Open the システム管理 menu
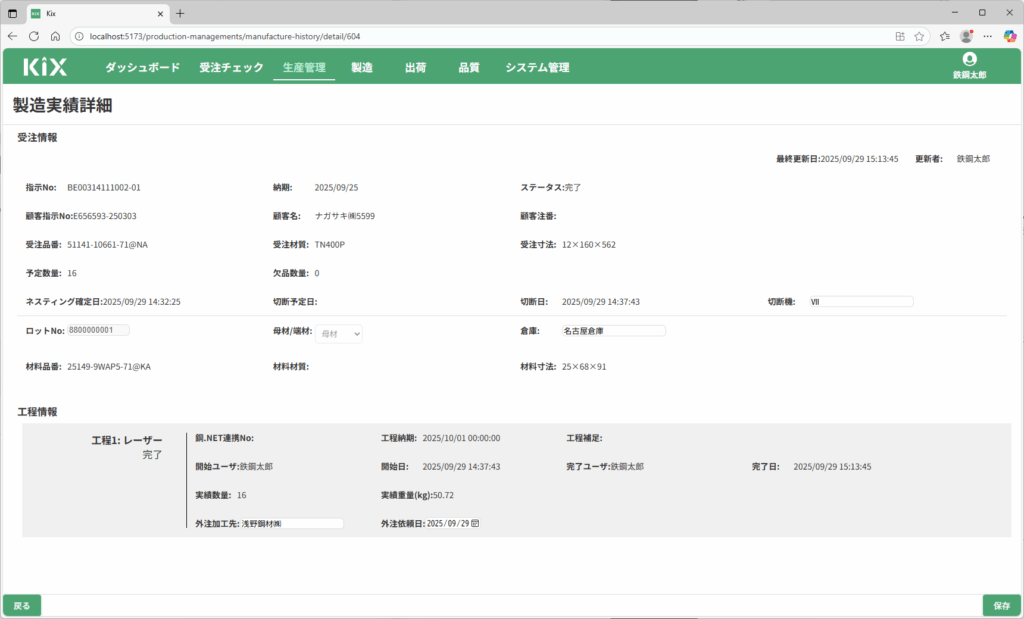 (537, 68)
